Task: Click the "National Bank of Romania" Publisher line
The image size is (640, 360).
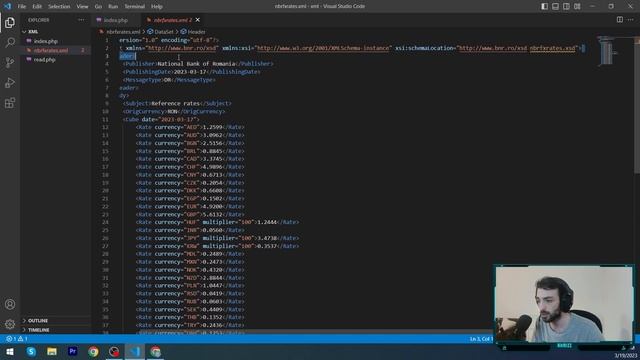Action: click(198, 64)
